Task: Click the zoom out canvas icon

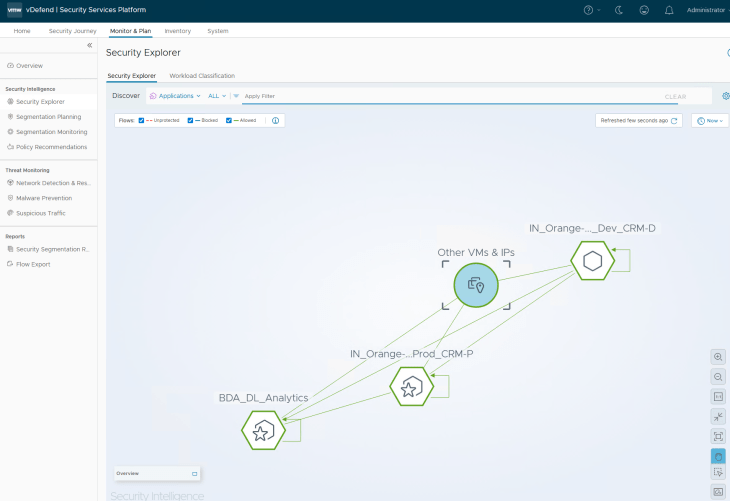Action: point(718,377)
